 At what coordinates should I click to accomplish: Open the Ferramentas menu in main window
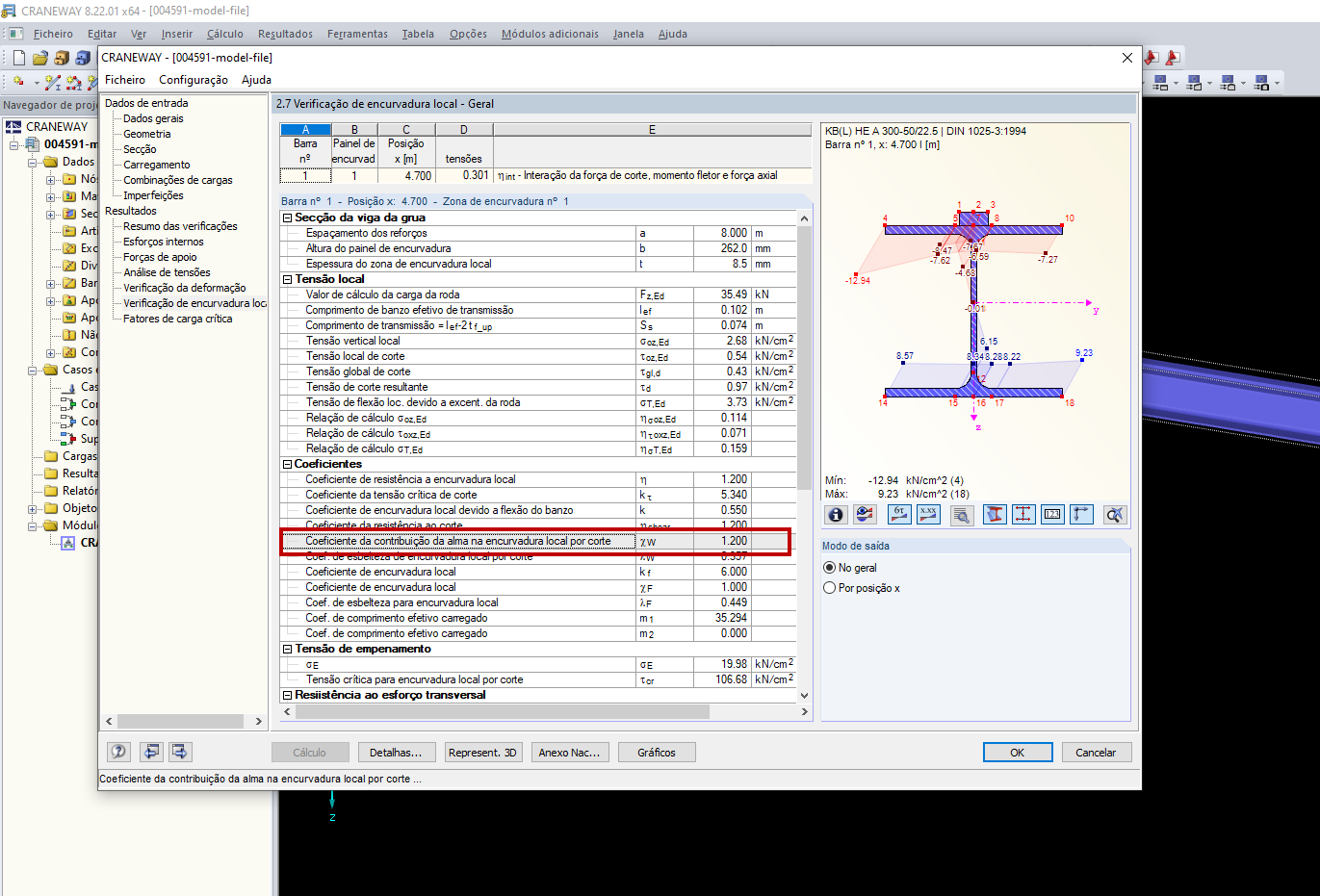click(357, 34)
